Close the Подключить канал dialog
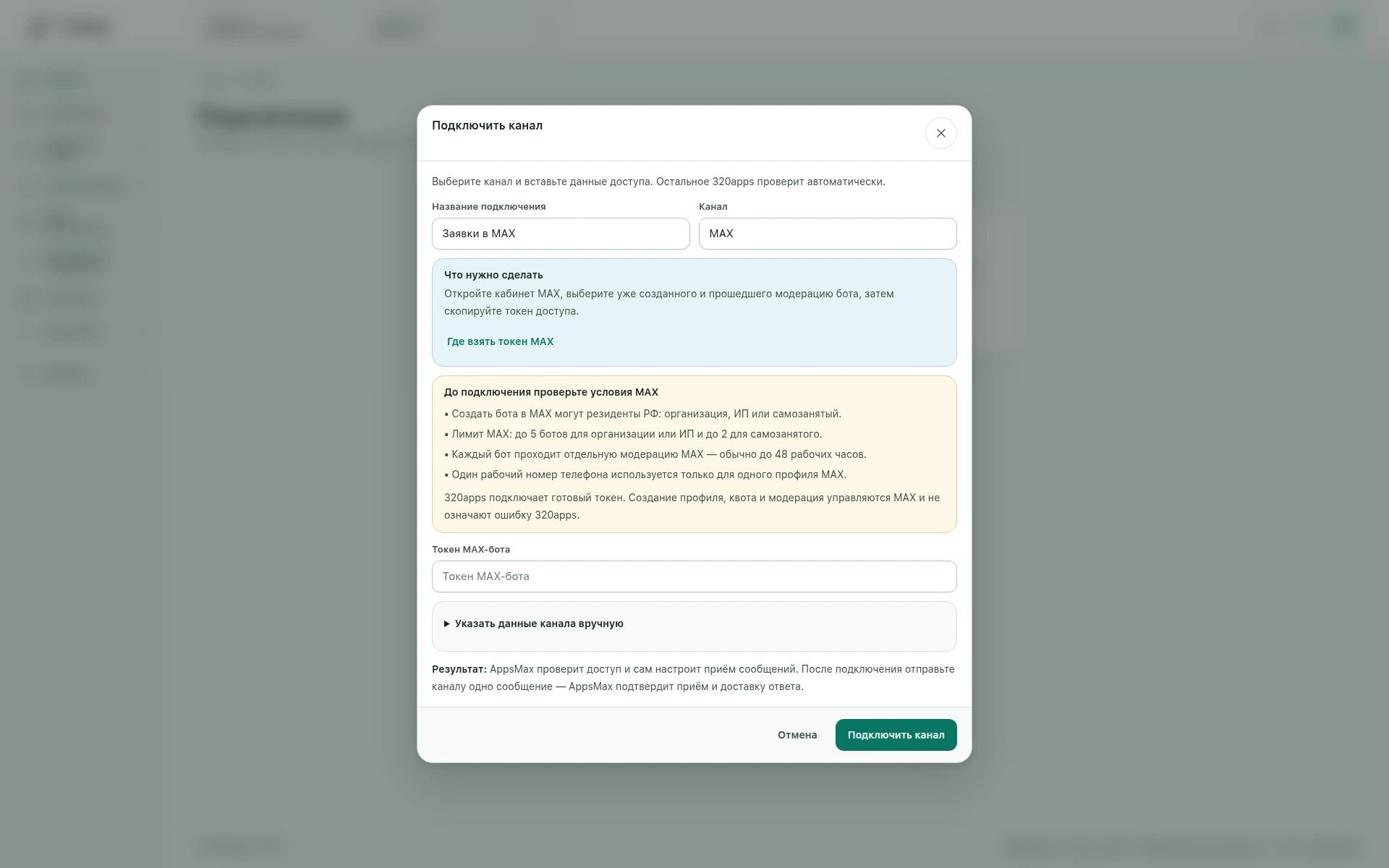This screenshot has width=1389, height=868. [940, 133]
